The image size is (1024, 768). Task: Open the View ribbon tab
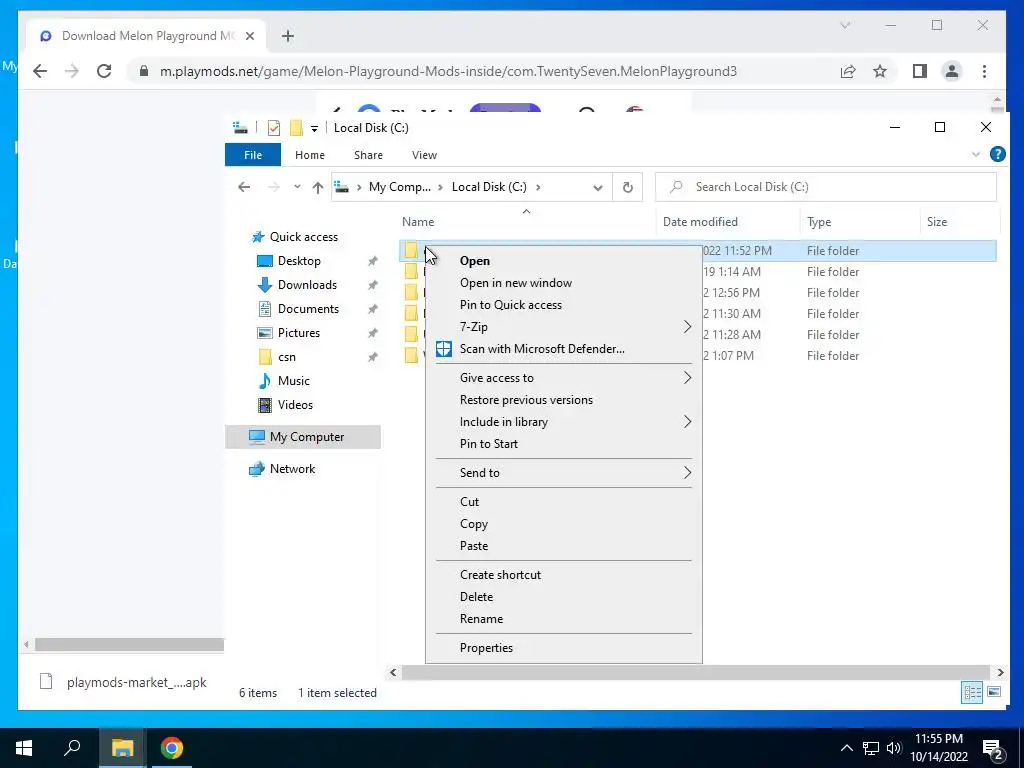coord(424,155)
